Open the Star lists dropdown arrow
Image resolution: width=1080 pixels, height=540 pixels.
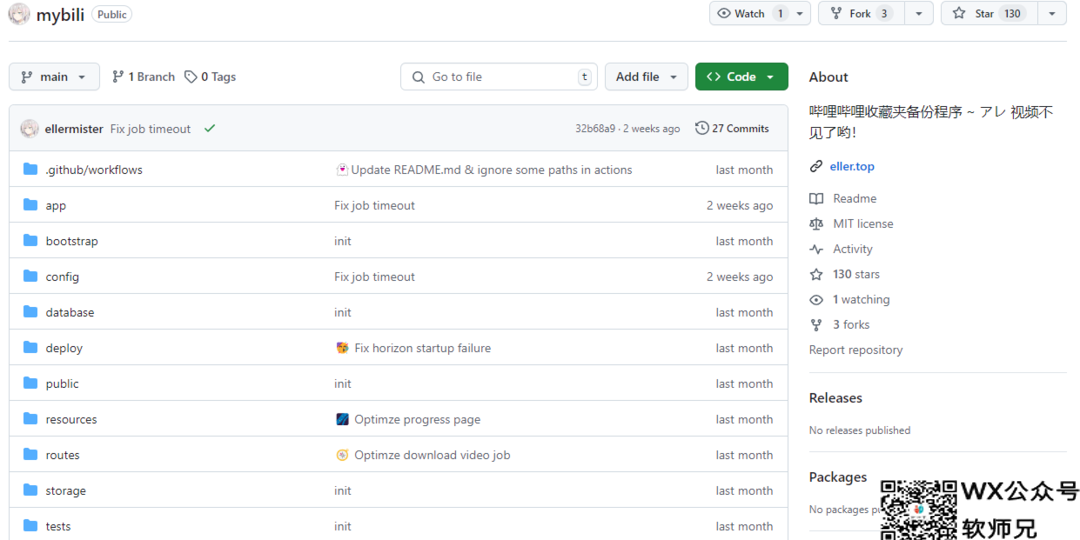point(1051,13)
